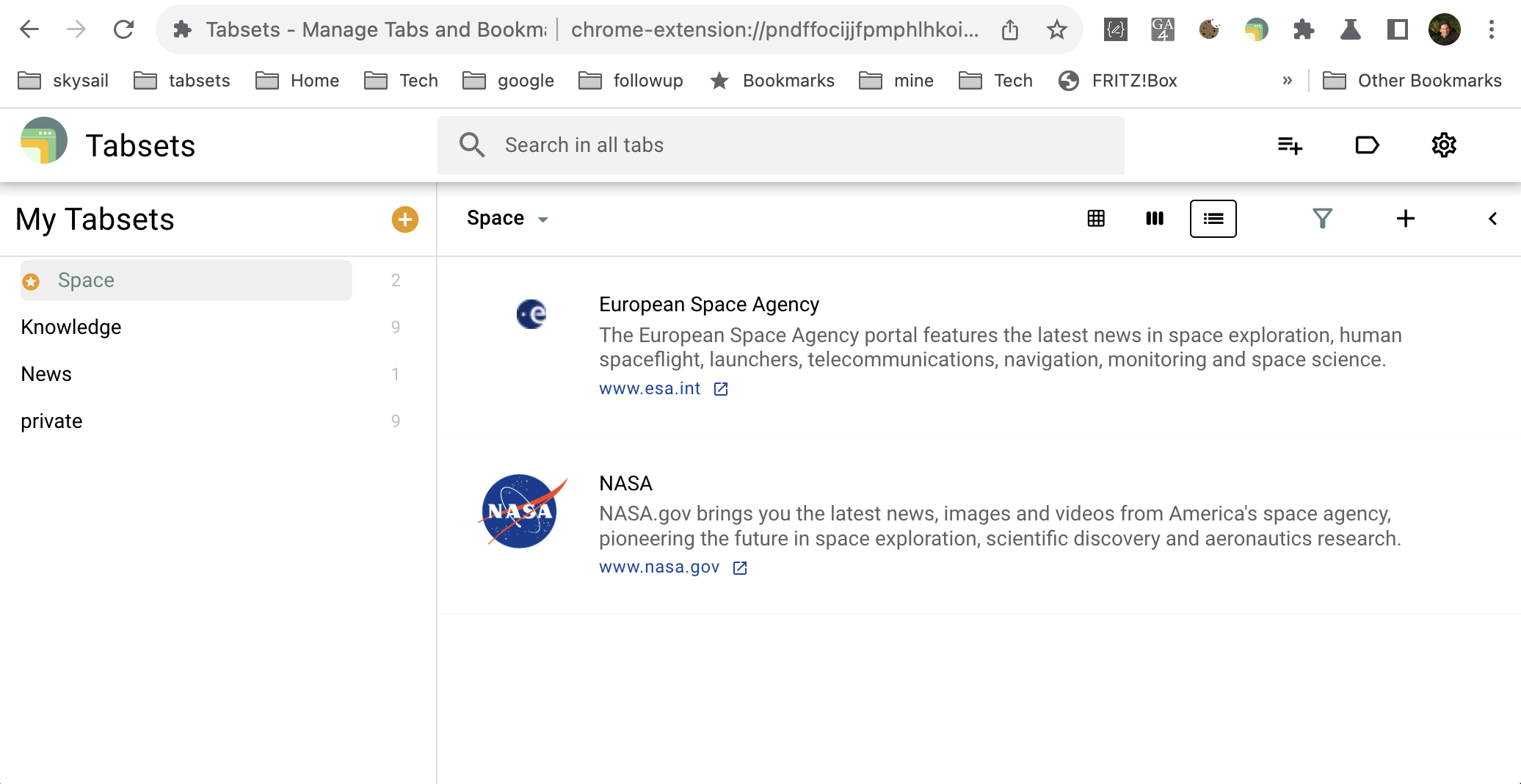This screenshot has width=1521, height=784.
Task: Open the GA4 extension icon
Action: pyautogui.click(x=1163, y=29)
